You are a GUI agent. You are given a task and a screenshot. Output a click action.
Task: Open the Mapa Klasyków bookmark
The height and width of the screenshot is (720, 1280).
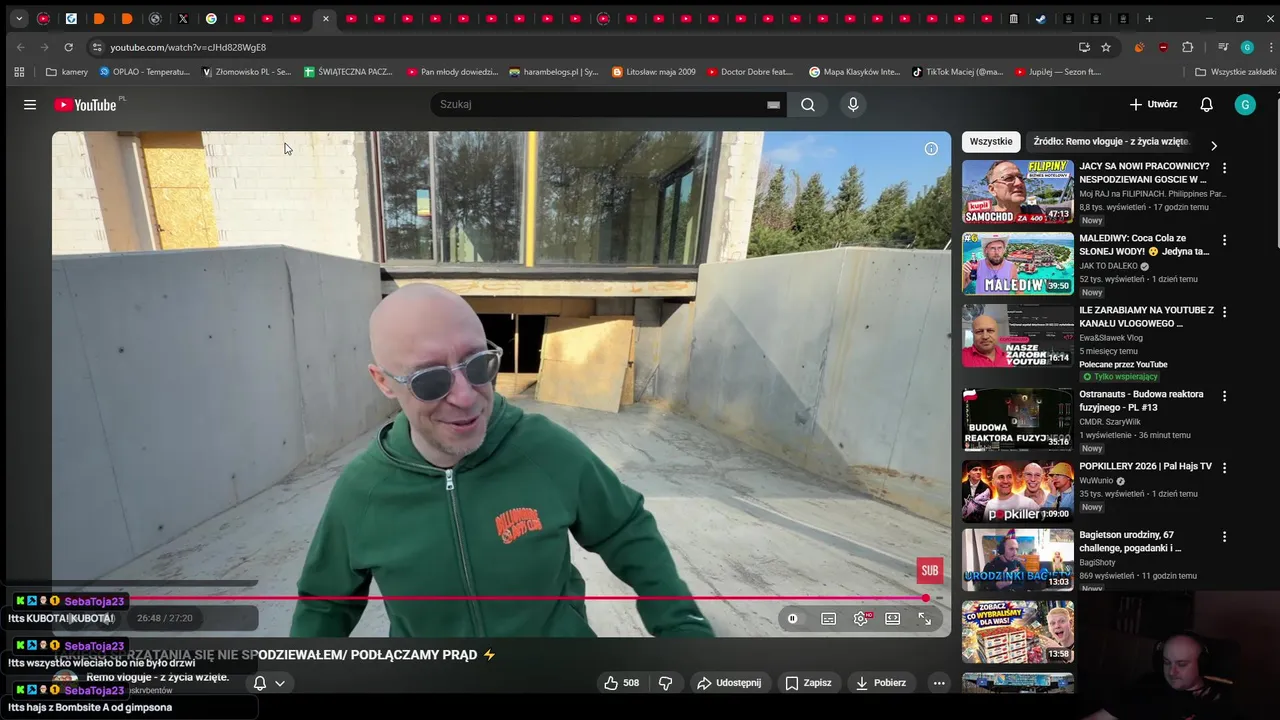tap(855, 72)
